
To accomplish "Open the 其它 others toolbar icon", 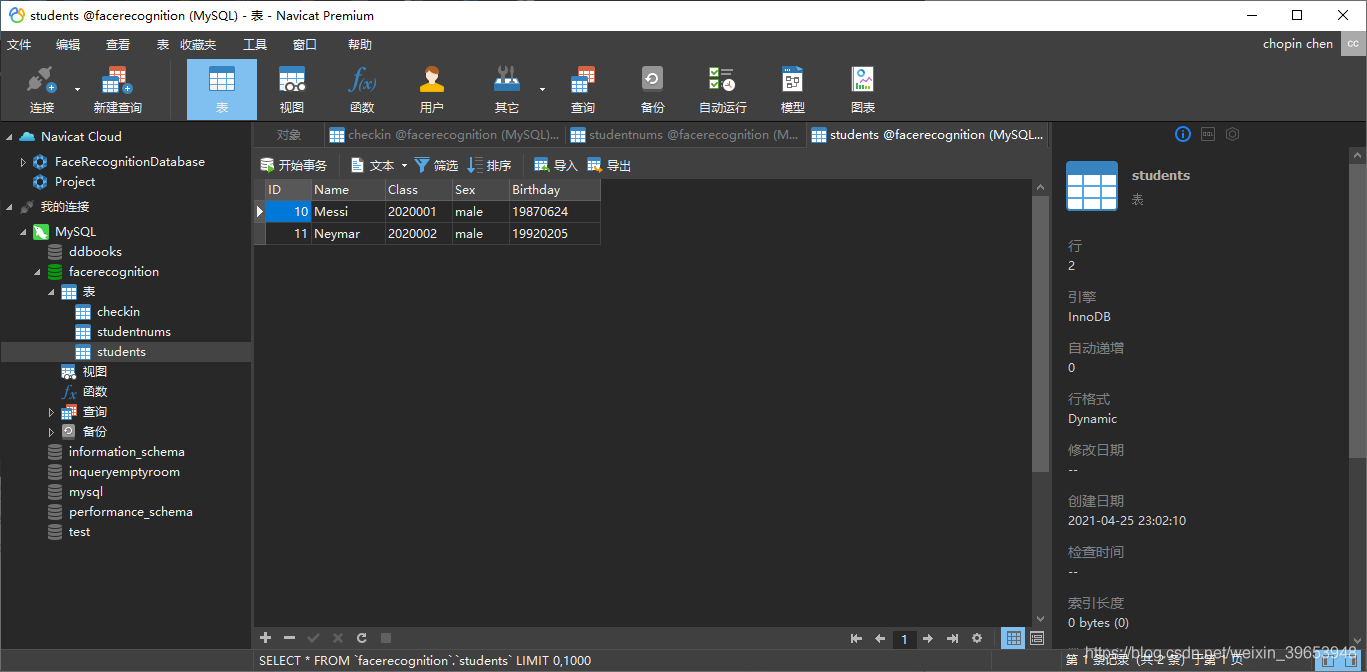I will (507, 90).
